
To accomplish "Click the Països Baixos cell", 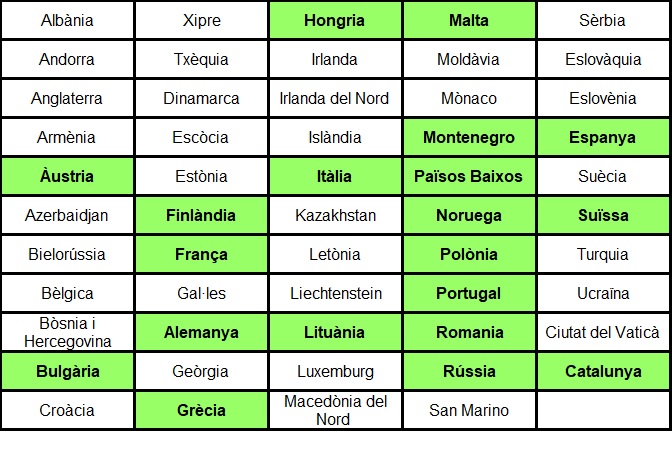I will [469, 176].
